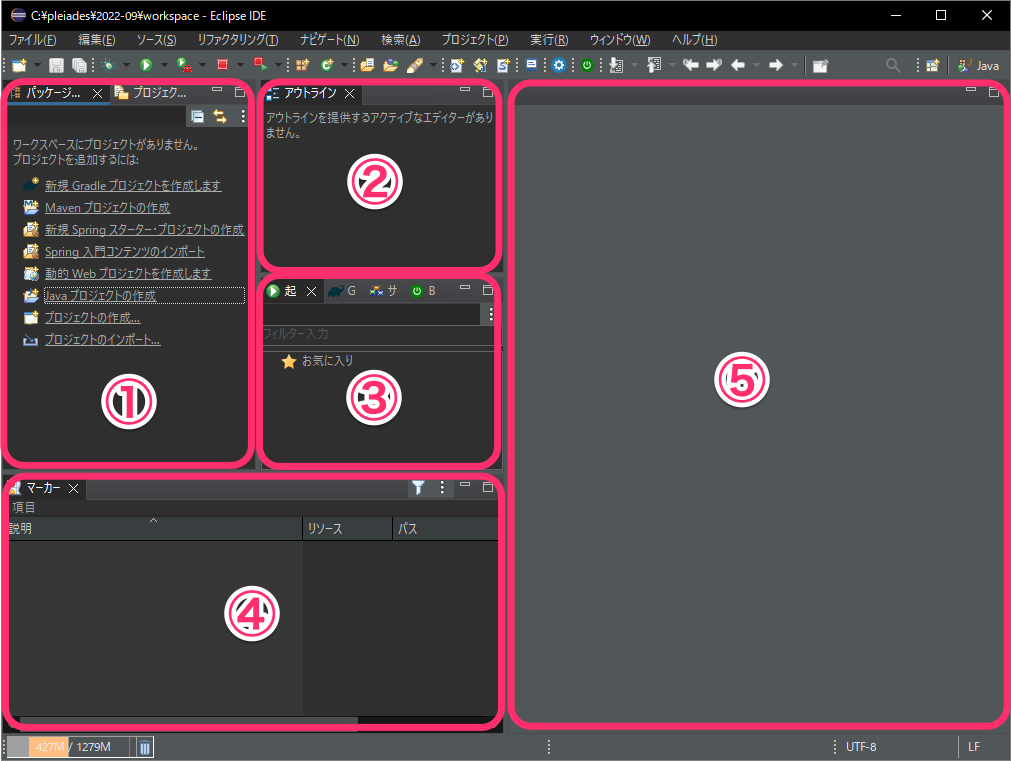This screenshot has height=761, width=1011.
Task: Expand dropdown arrow beside New wizard icon
Action: (x=37, y=65)
